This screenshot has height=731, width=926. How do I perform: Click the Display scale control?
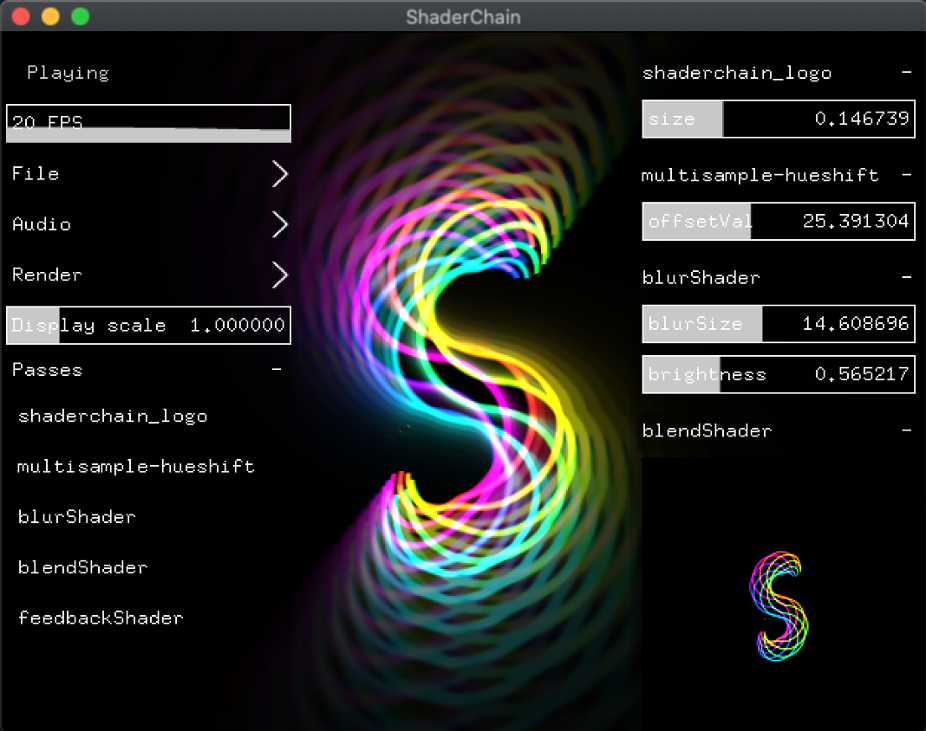click(x=148, y=325)
